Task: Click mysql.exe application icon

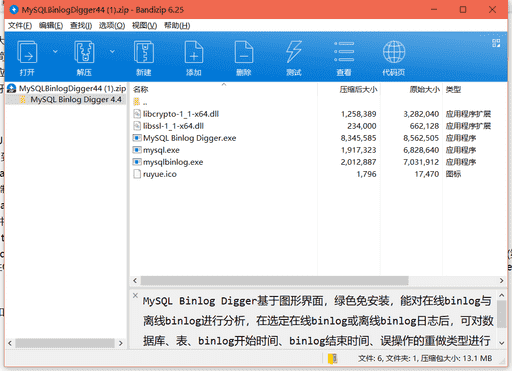Action: (x=137, y=150)
